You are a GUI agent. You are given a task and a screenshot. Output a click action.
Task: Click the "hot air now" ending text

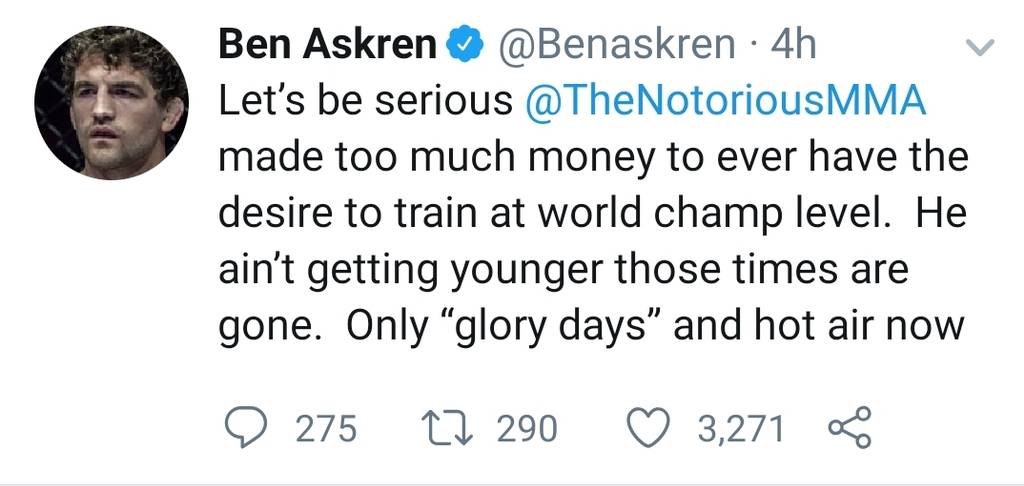click(859, 328)
